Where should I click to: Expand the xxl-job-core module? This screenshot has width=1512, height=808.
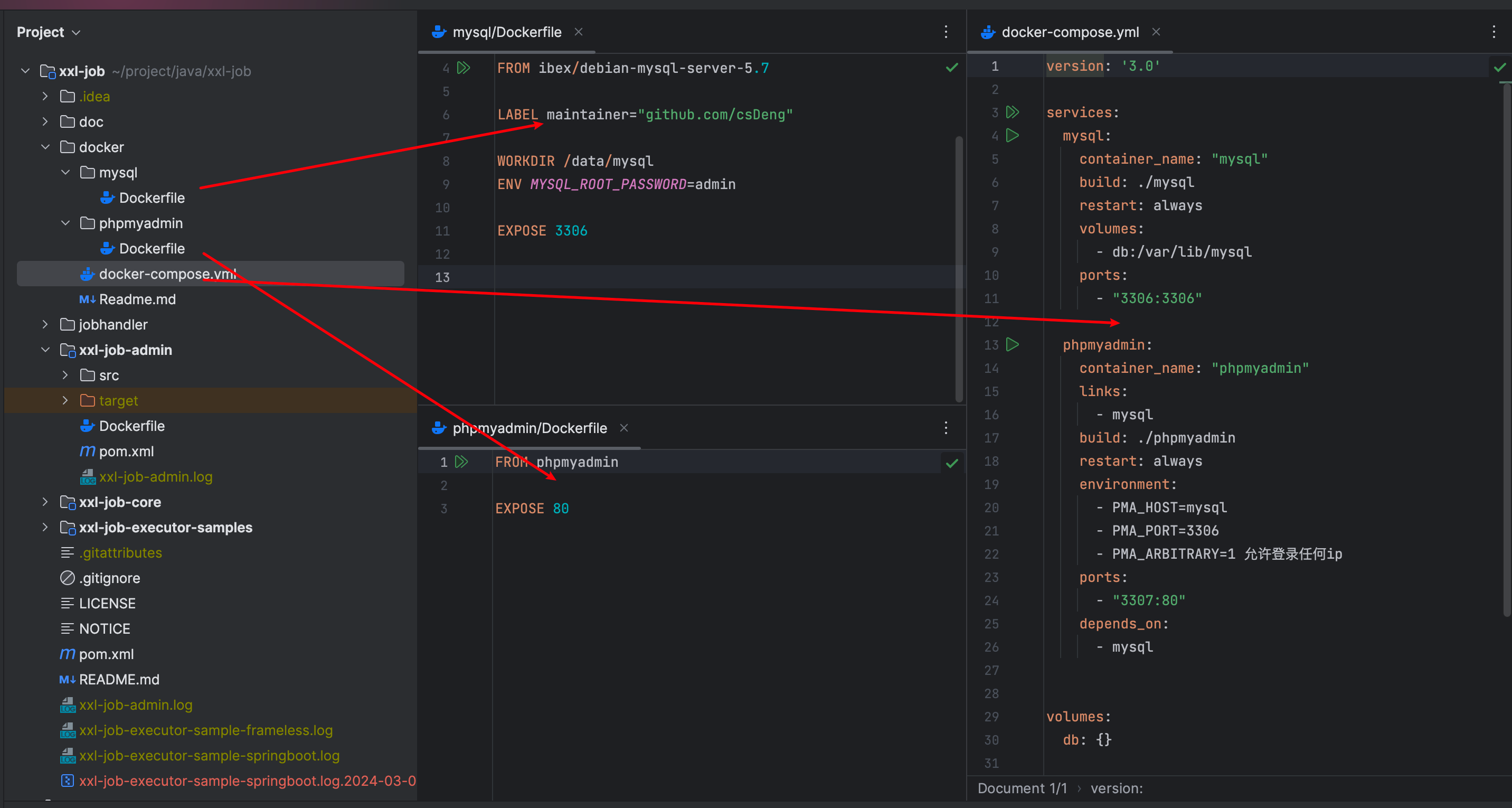[45, 502]
